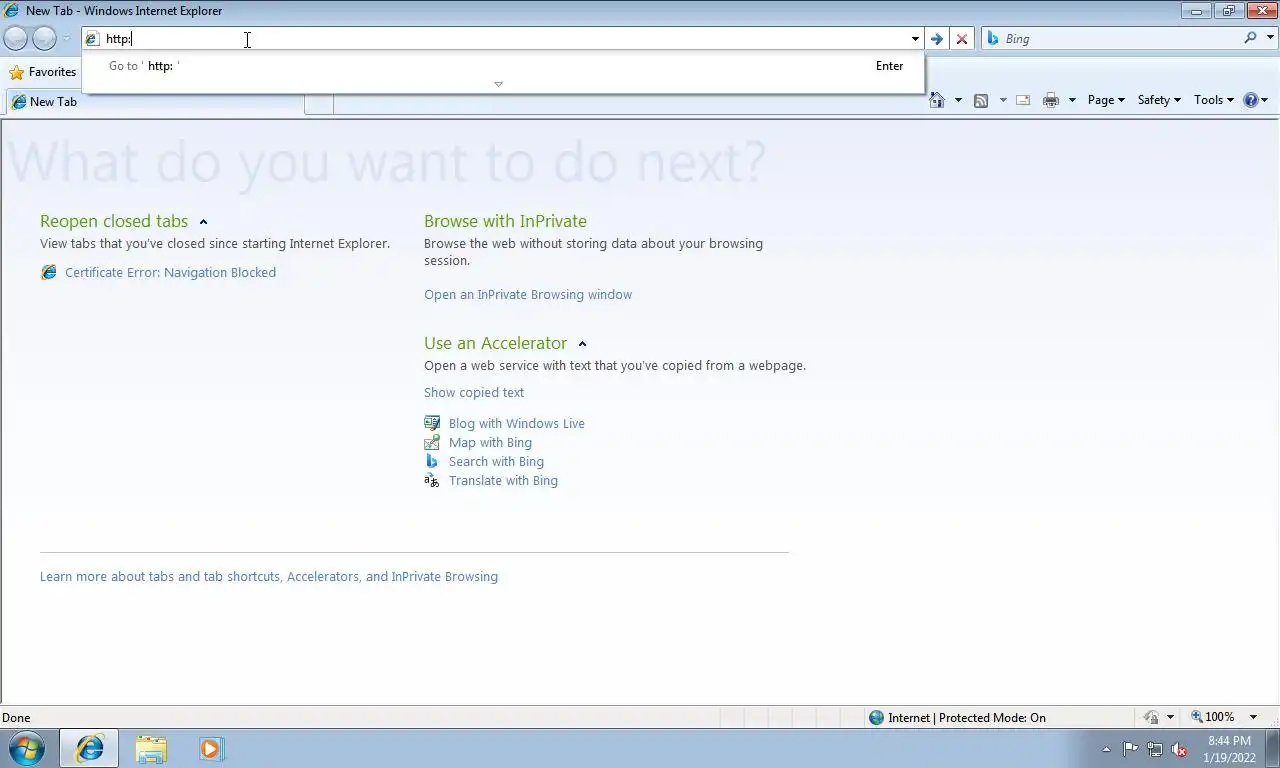
Task: Click the network tray icon
Action: [x=1155, y=748]
